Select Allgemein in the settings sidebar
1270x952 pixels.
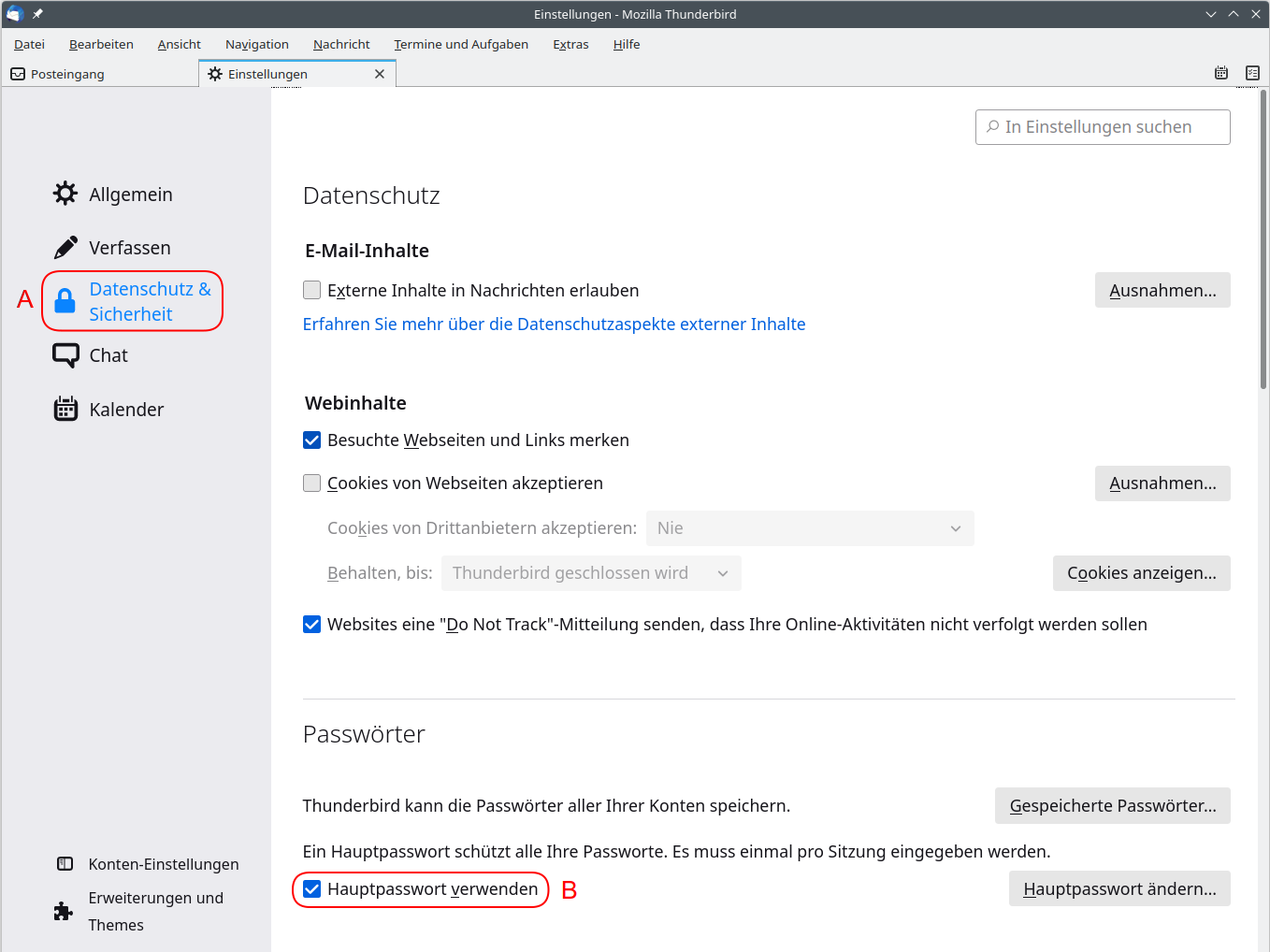point(113,194)
